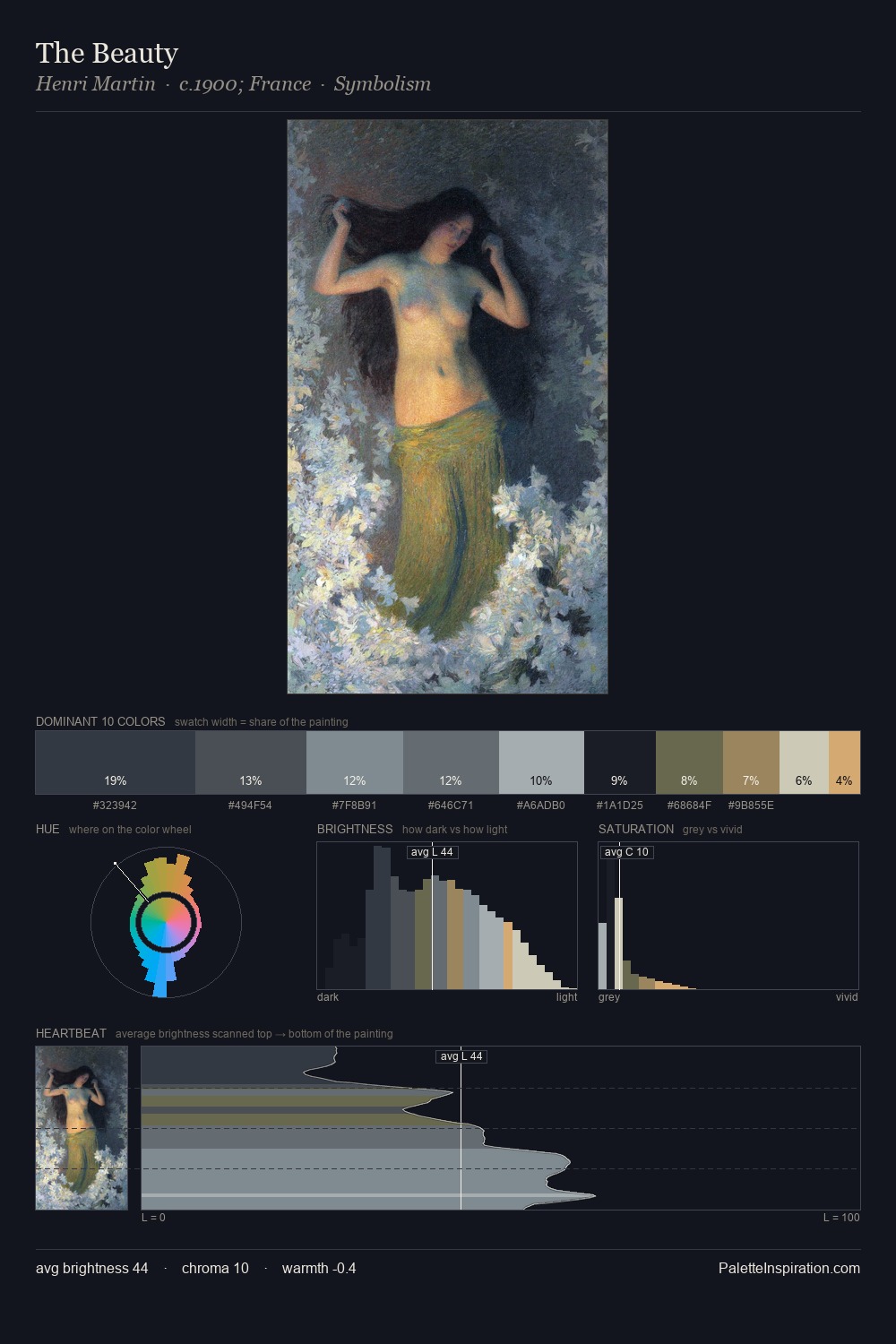Click the "grey" axis label under saturation
The width and height of the screenshot is (896, 1344).
pyautogui.click(x=609, y=997)
